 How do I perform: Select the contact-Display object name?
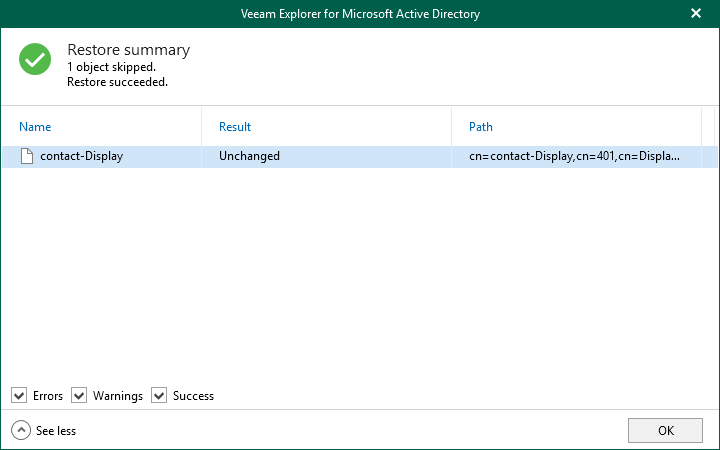point(81,156)
